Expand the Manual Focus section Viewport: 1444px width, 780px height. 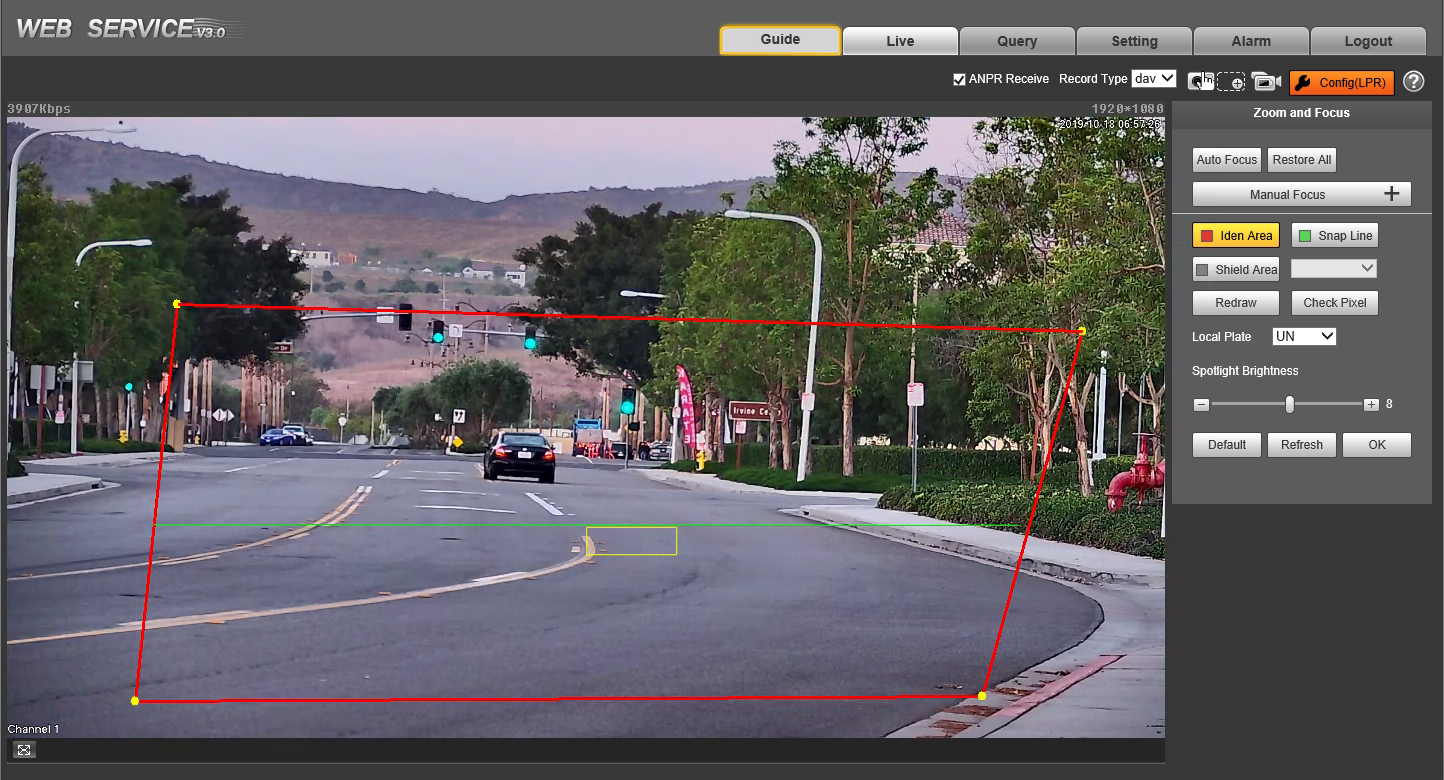pyautogui.click(x=1301, y=194)
